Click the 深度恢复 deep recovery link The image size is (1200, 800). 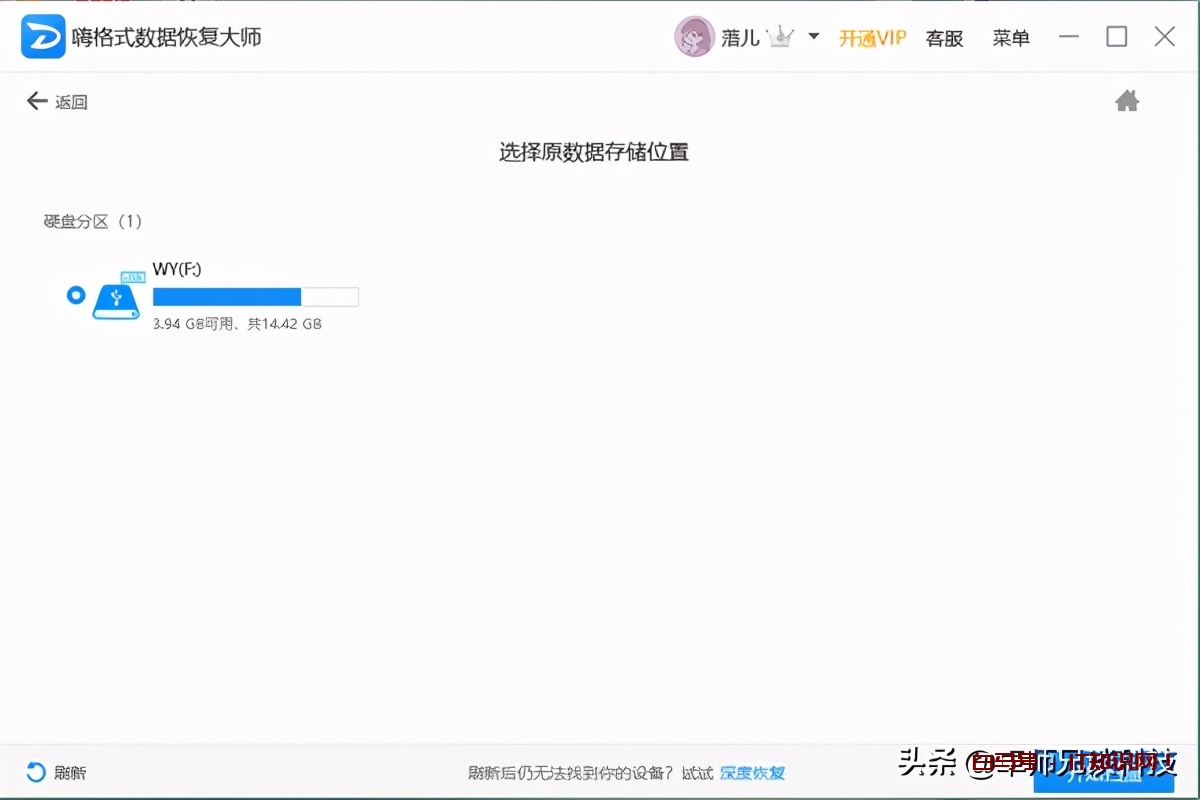(752, 773)
